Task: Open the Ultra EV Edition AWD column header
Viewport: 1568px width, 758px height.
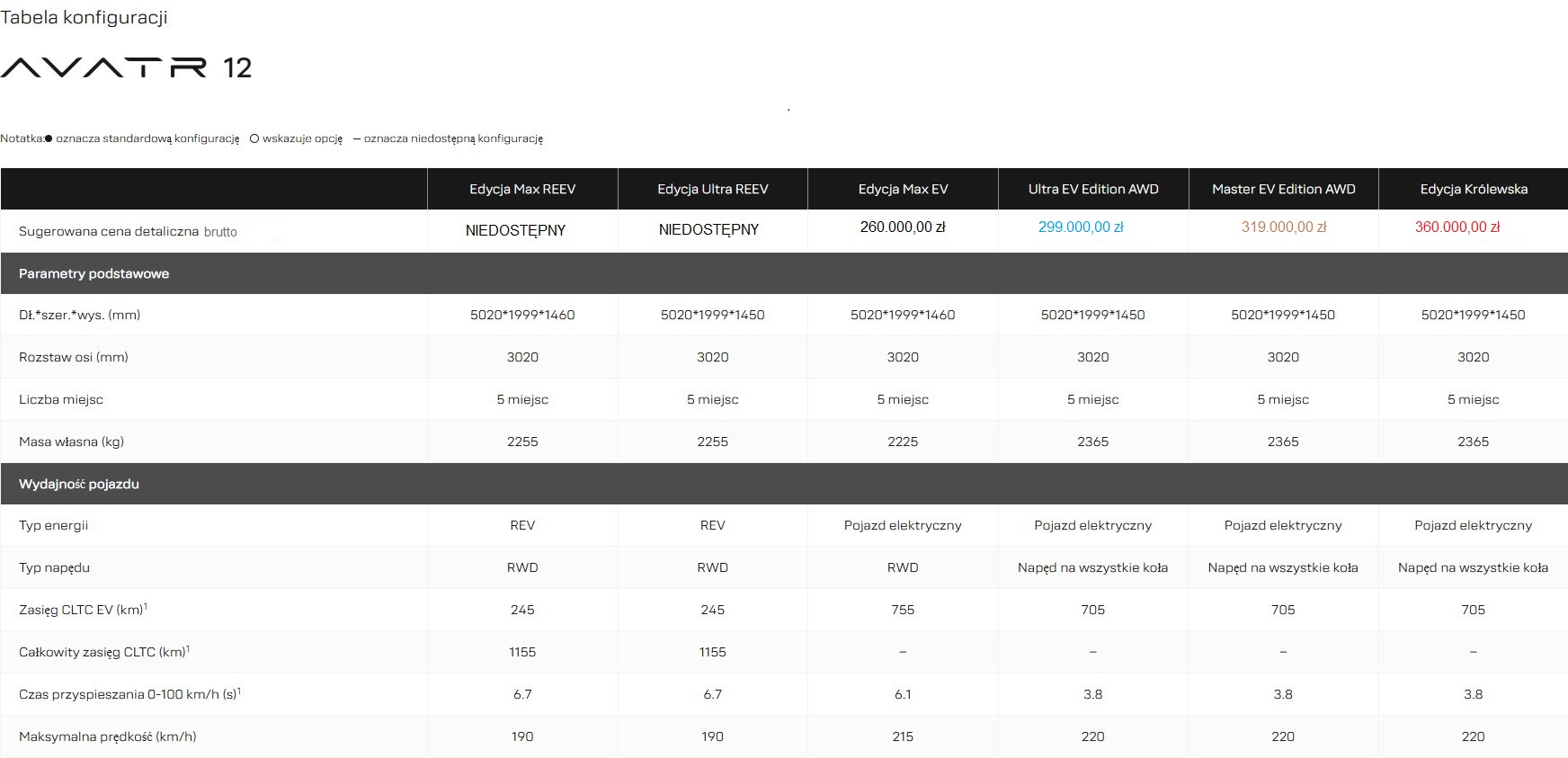Action: [x=1093, y=189]
